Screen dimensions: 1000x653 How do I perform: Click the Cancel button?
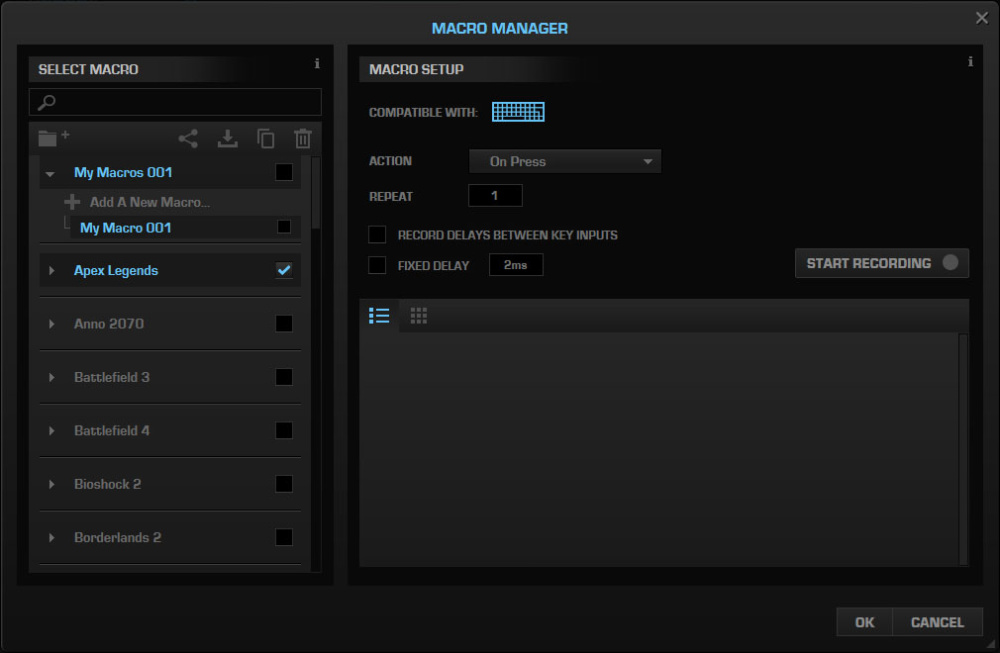937,622
